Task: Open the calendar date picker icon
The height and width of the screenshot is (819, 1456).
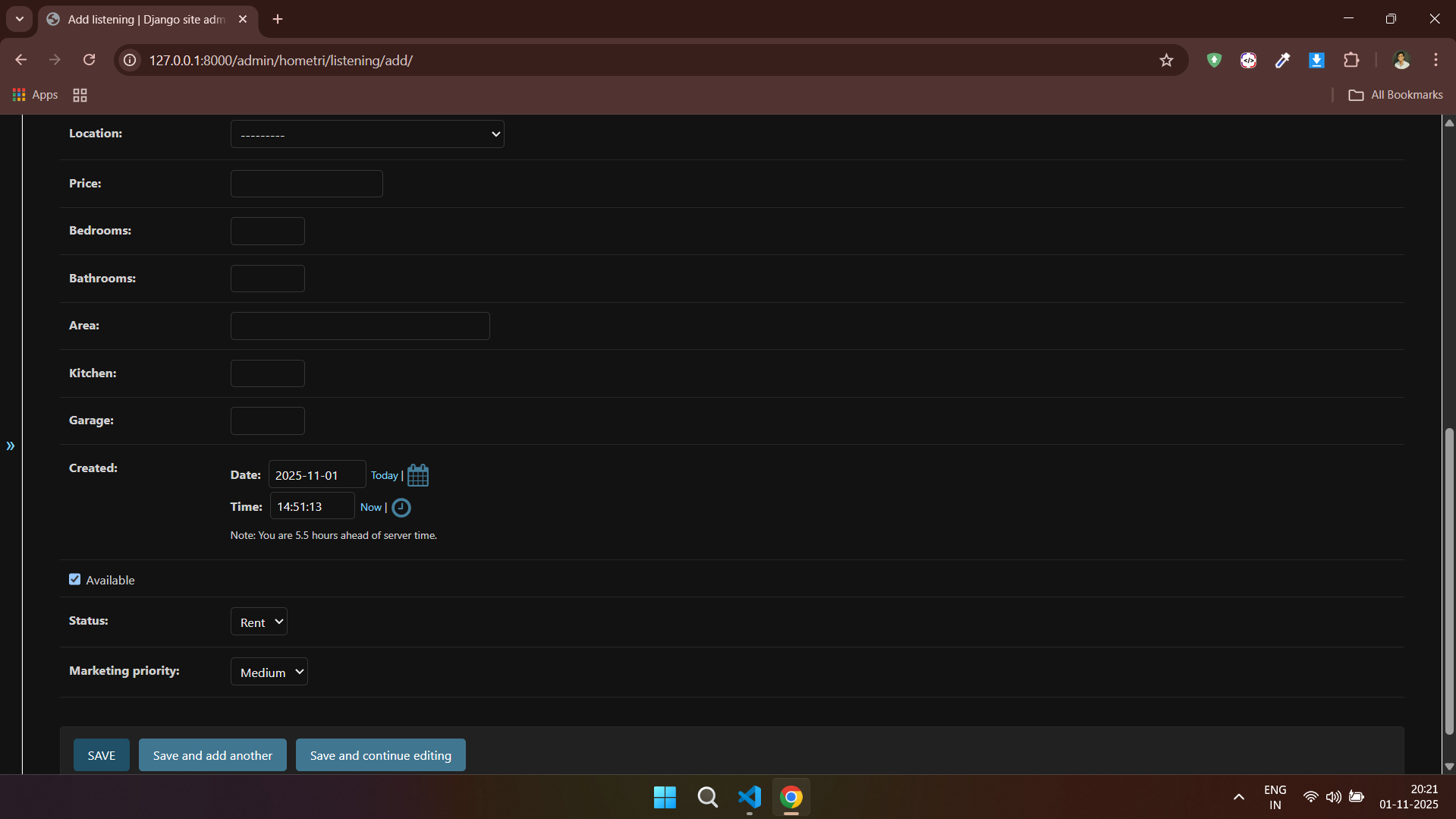Action: [418, 475]
